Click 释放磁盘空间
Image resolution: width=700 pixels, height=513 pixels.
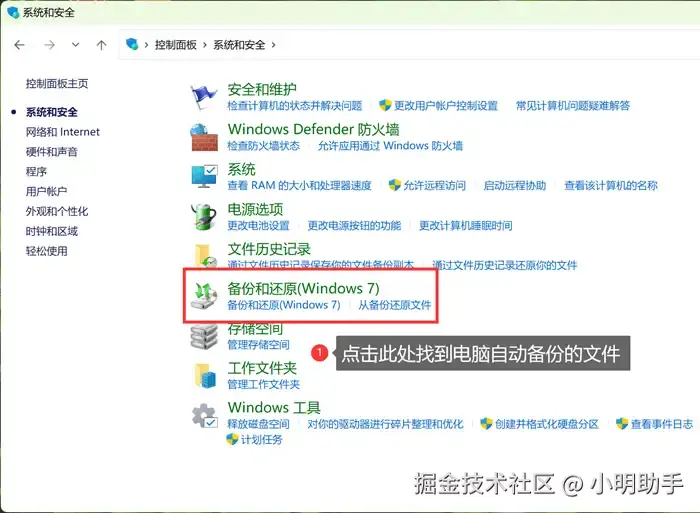coord(258,424)
